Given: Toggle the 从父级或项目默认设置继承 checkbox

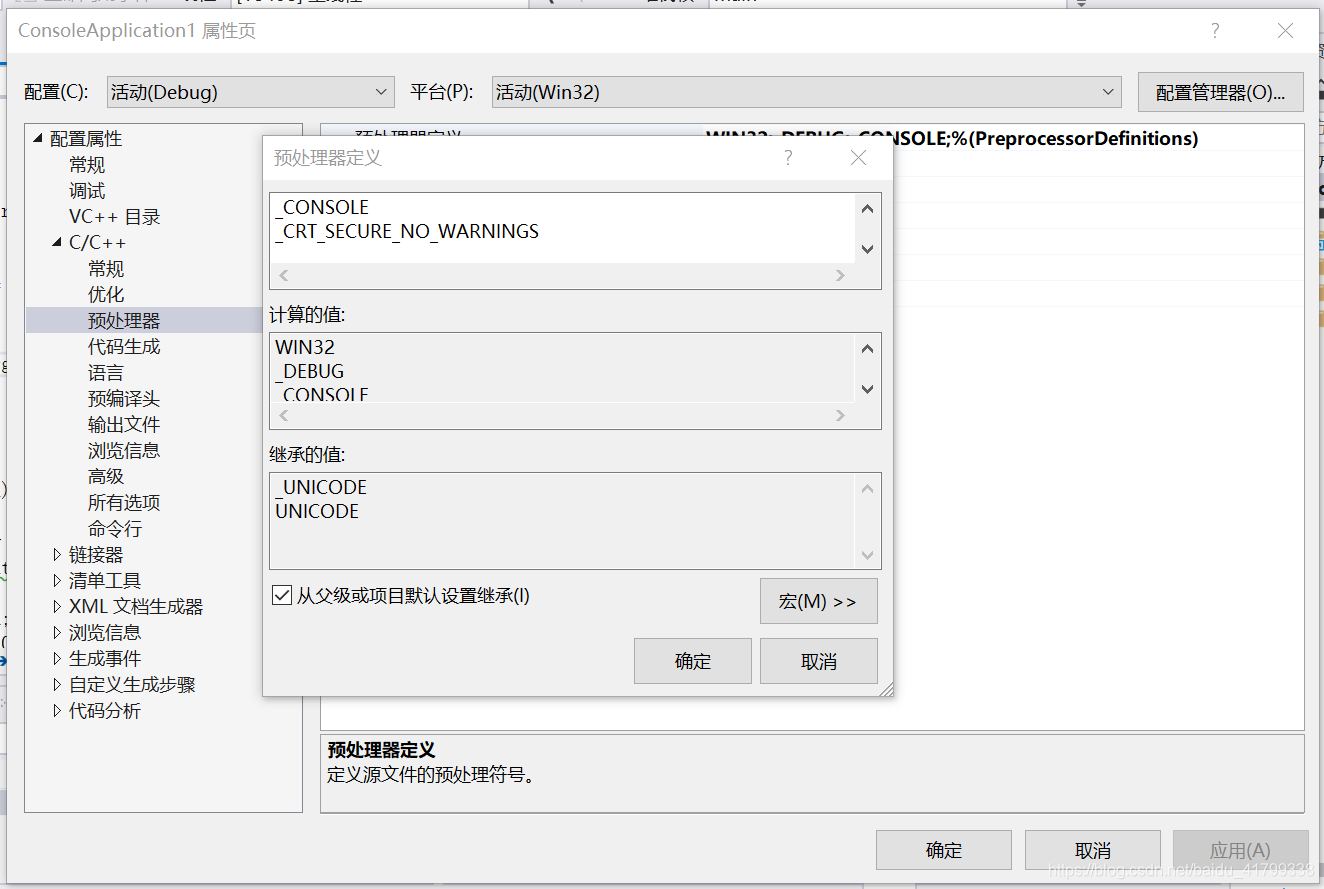Looking at the screenshot, I should (281, 595).
